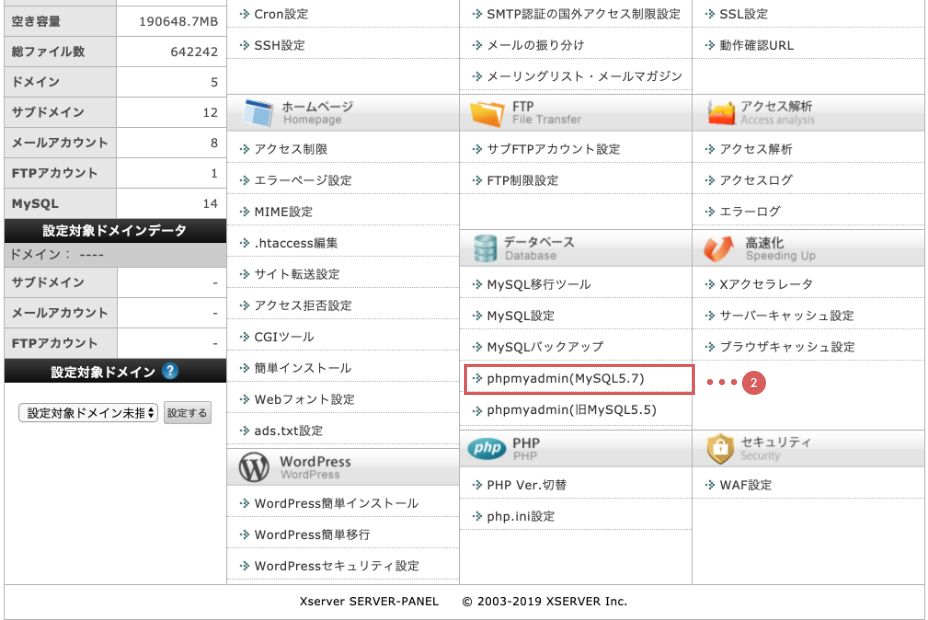Screen dimensions: 928x620
Task: Click the Access analysis chart icon
Action: pos(720,112)
